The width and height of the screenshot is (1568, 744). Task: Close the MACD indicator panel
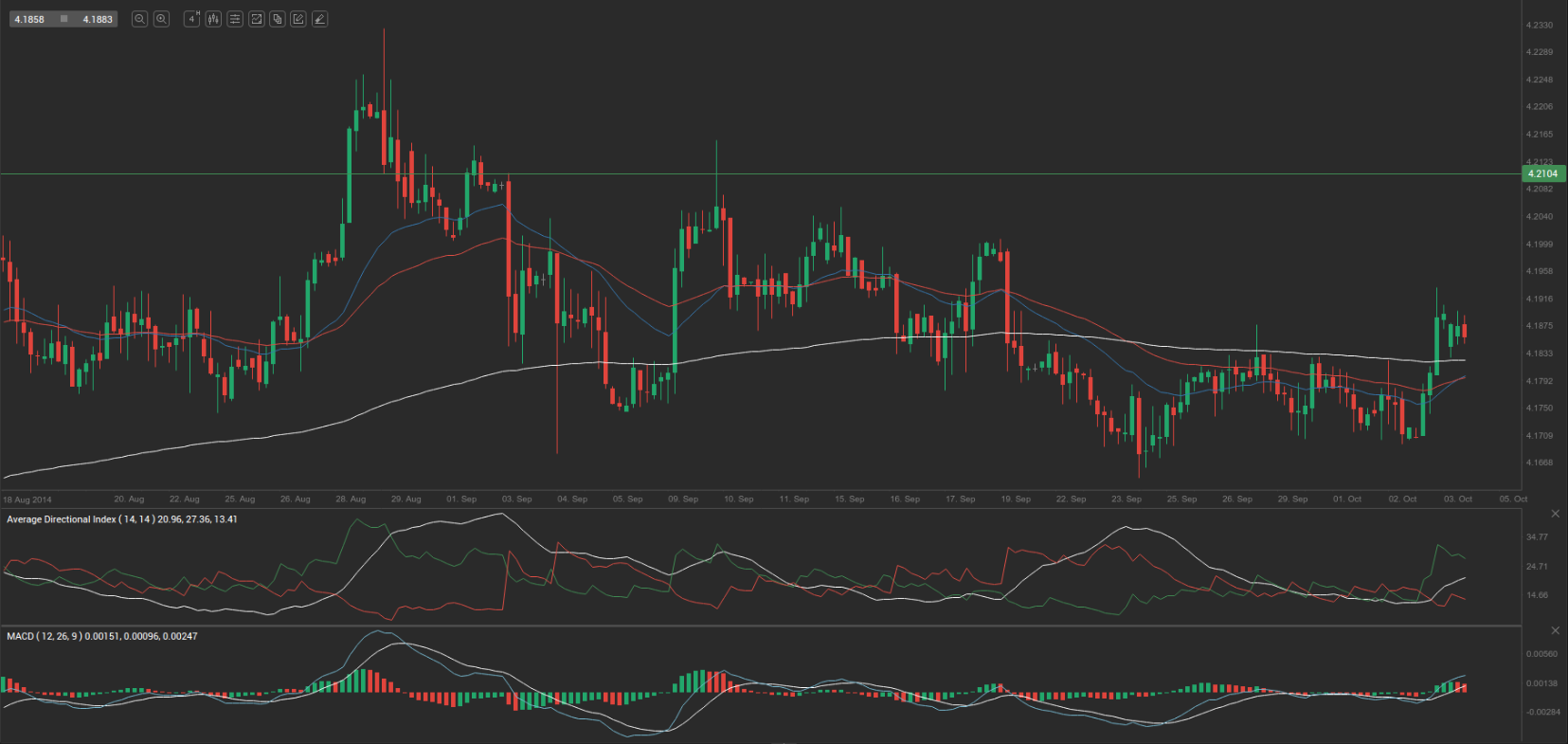coord(1555,630)
